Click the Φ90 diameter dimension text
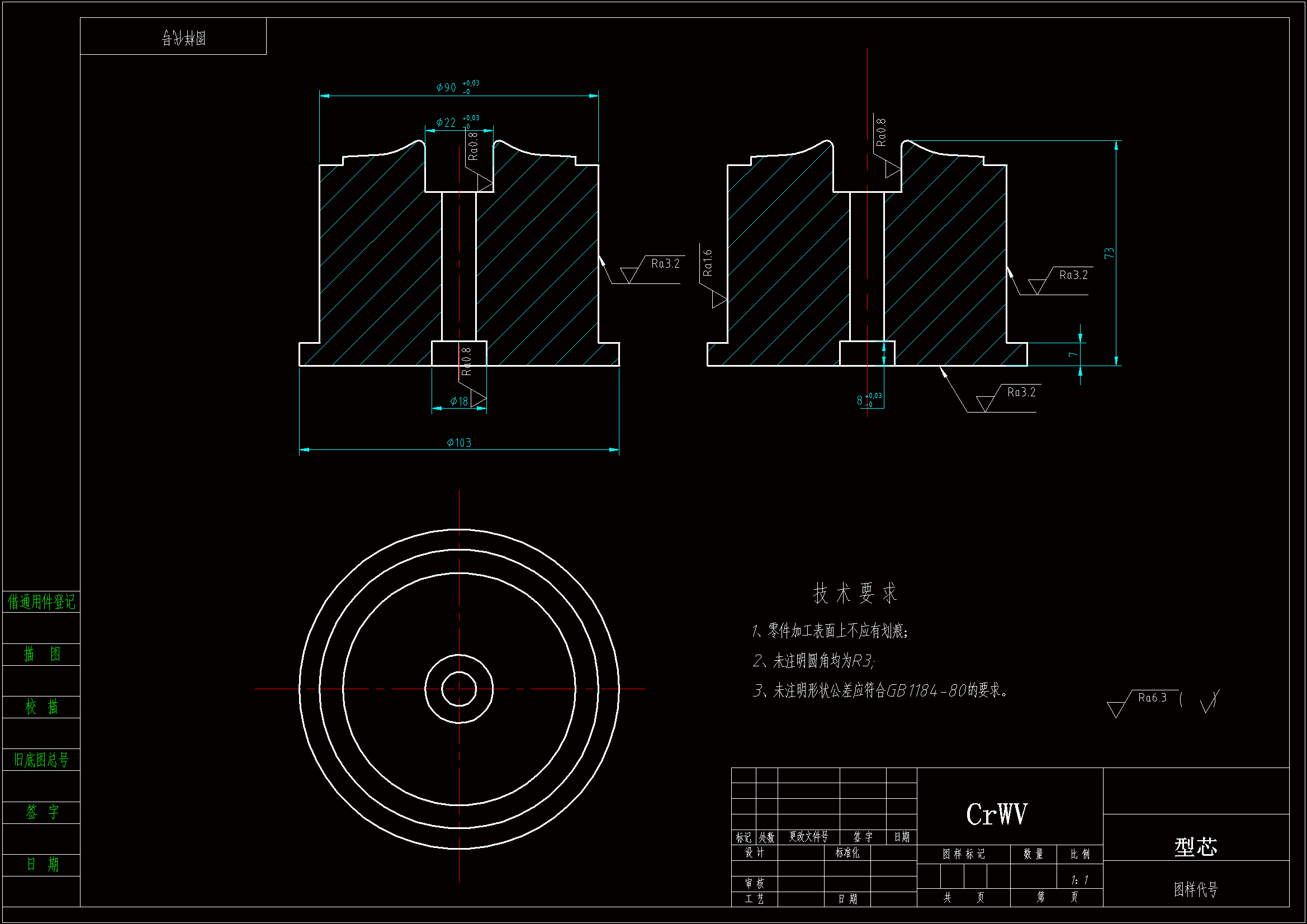The height and width of the screenshot is (924, 1307). point(446,88)
